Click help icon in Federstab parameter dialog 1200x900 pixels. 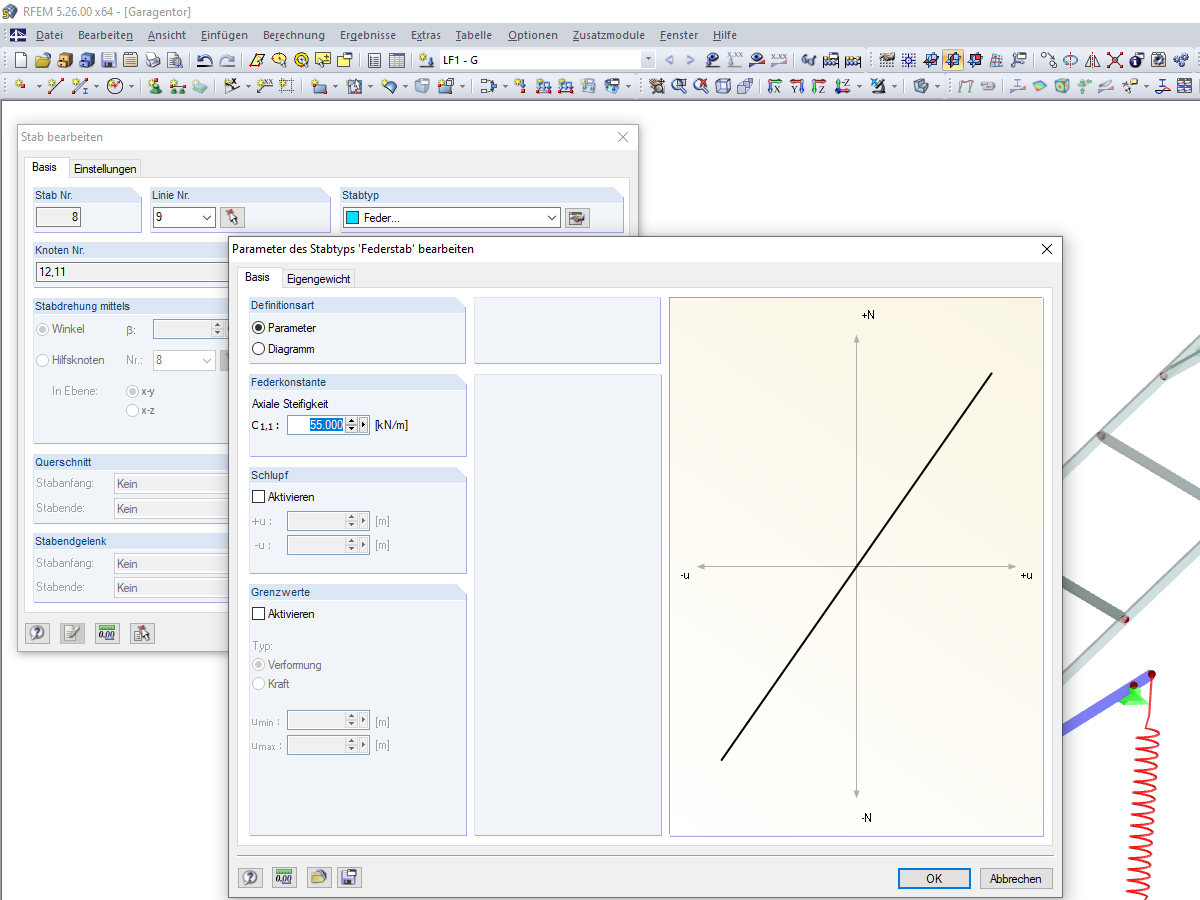pyautogui.click(x=250, y=878)
